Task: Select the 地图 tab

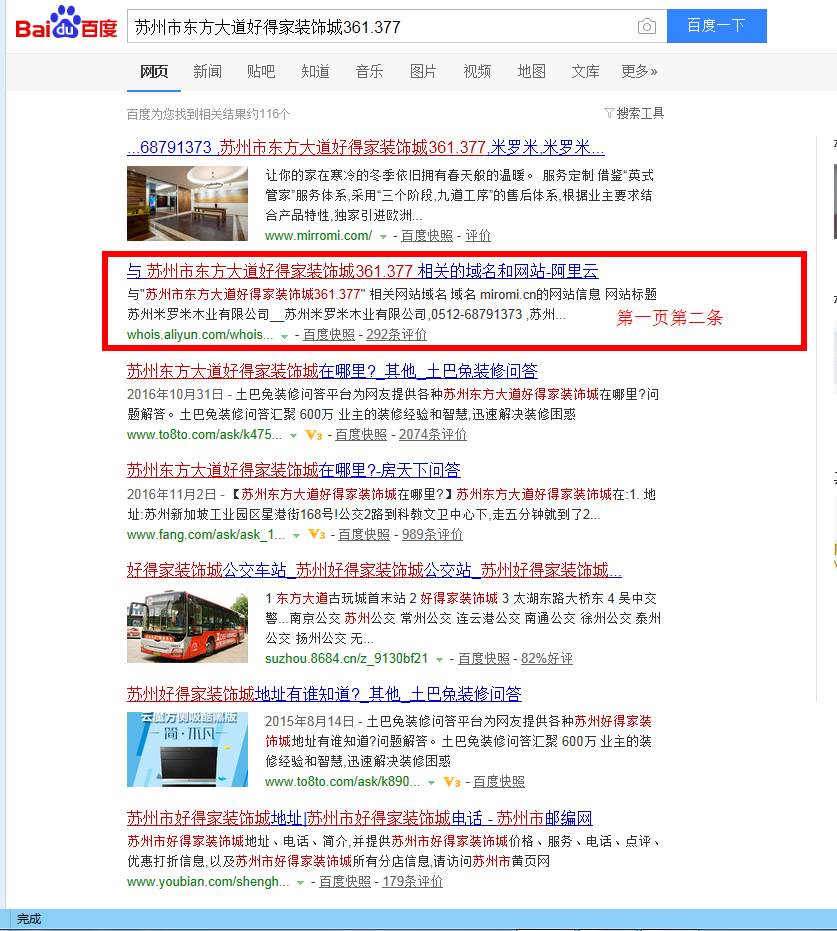Action: [x=531, y=71]
